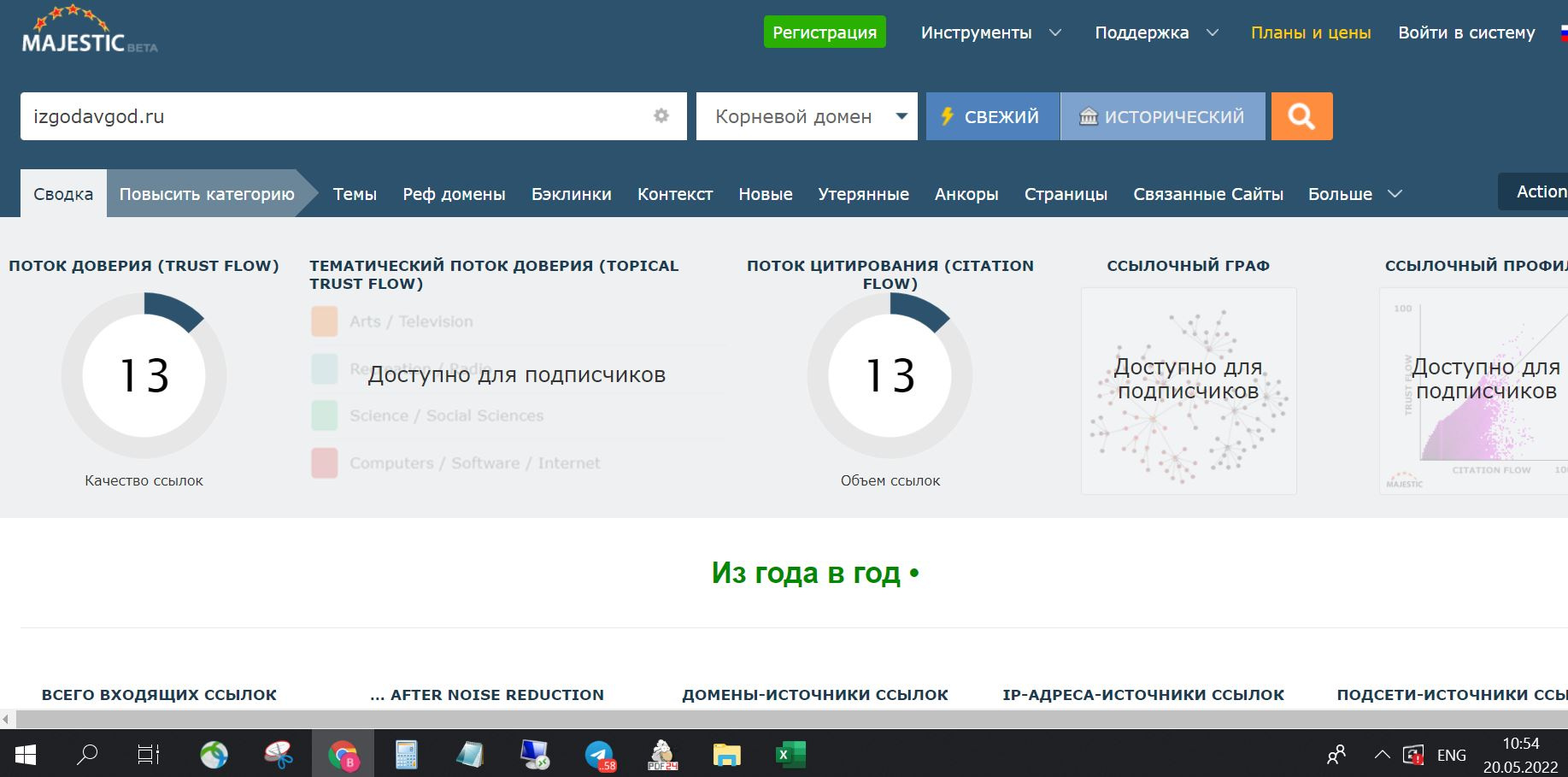Open the taskbar clock and date

(x=1520, y=755)
